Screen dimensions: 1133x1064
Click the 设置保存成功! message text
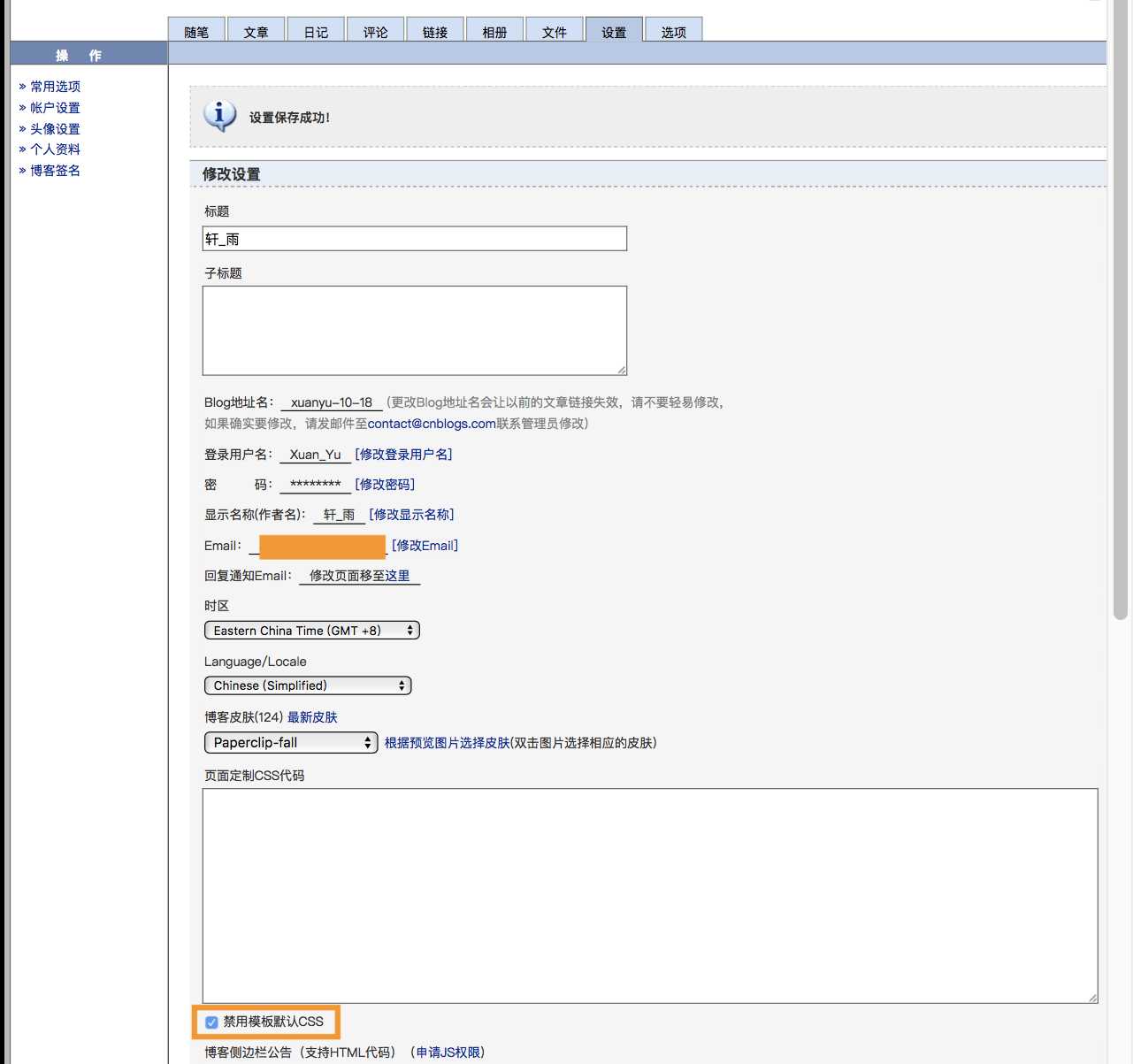pyautogui.click(x=290, y=118)
